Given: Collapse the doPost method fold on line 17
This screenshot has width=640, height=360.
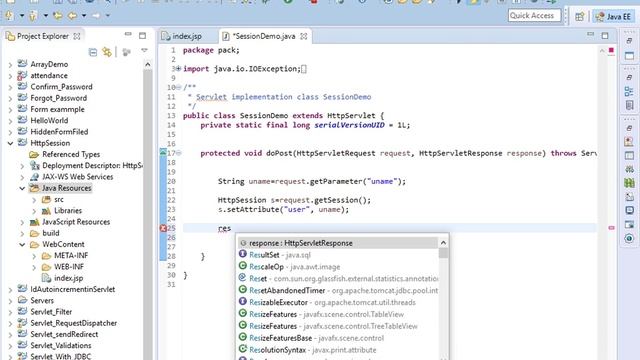Looking at the screenshot, I should [x=178, y=153].
